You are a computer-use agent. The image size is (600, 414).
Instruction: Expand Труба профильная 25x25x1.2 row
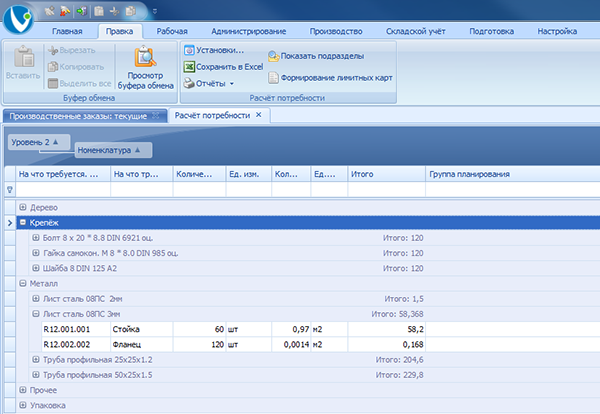coord(36,359)
